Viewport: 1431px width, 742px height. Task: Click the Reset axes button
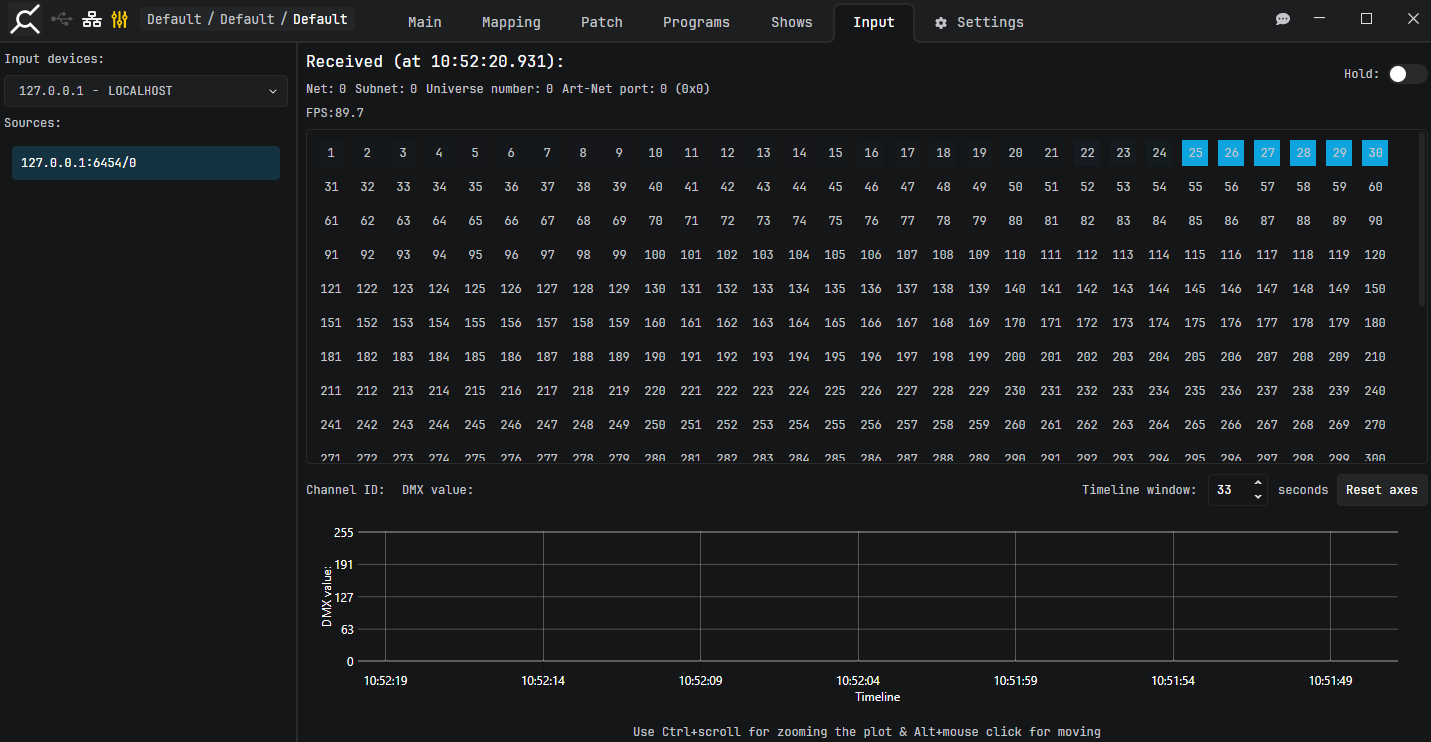(x=1382, y=490)
